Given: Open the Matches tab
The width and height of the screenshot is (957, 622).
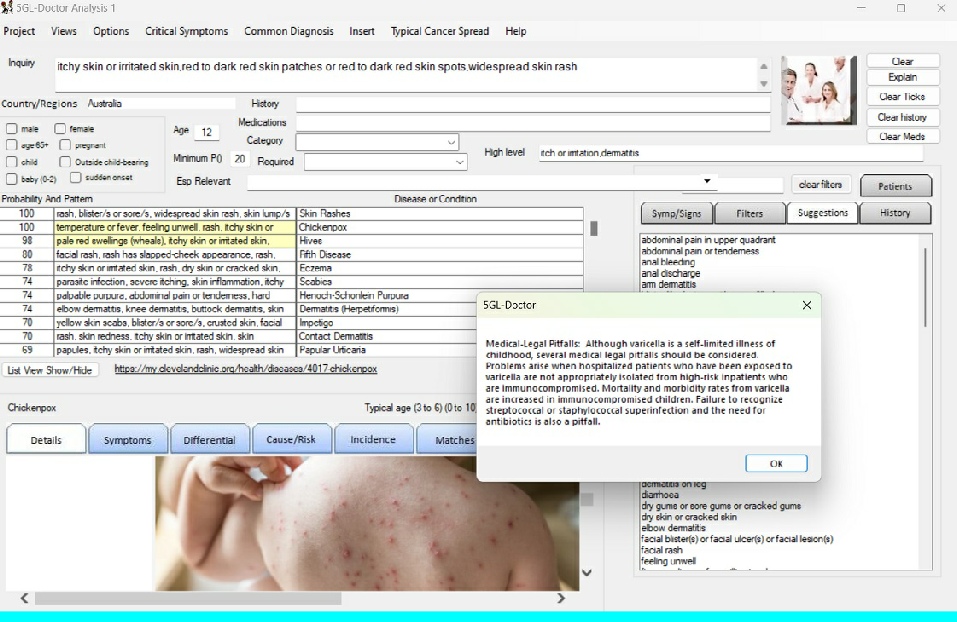Looking at the screenshot, I should click(446, 439).
